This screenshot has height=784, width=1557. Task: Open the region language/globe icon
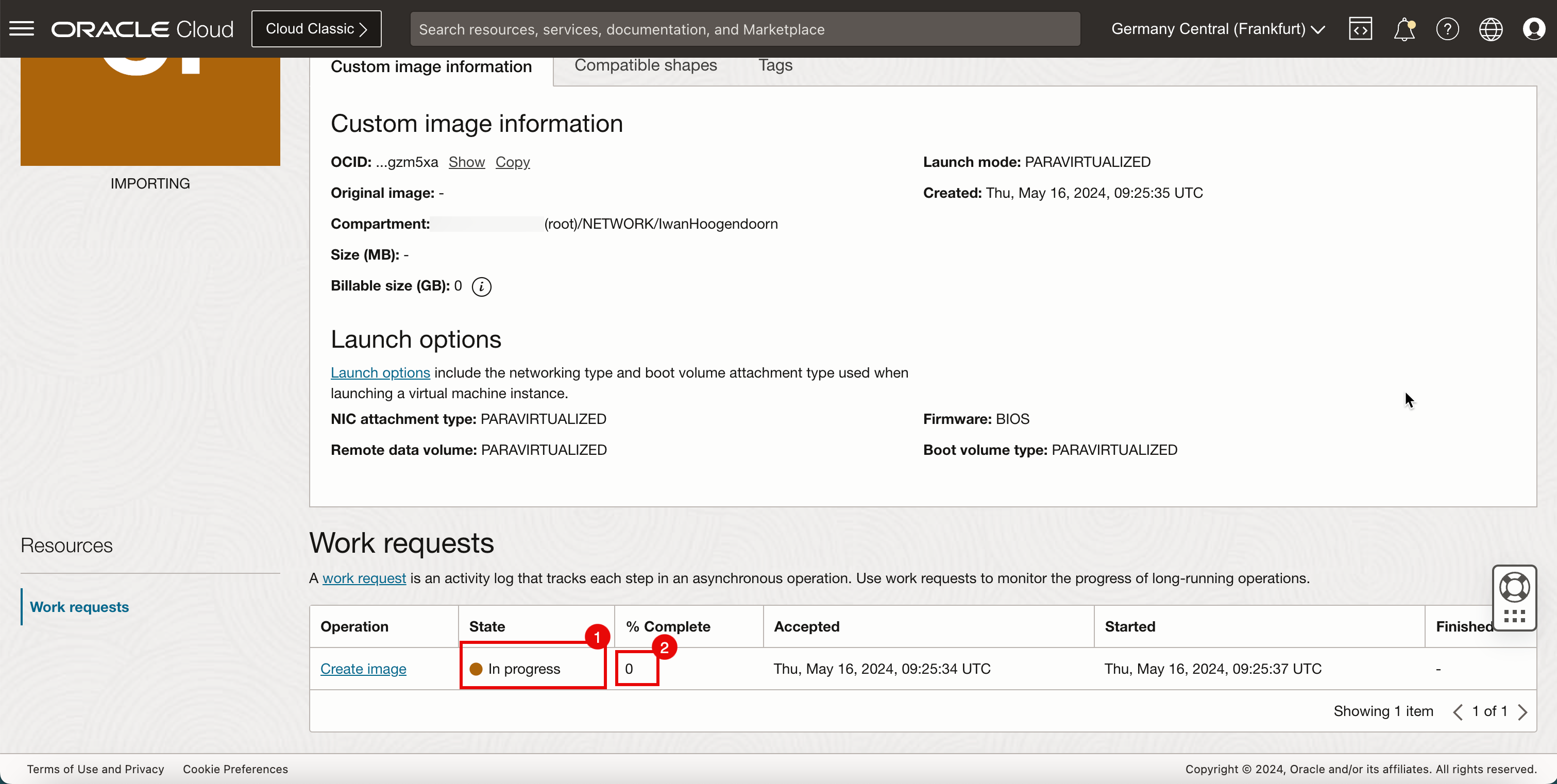[x=1491, y=29]
